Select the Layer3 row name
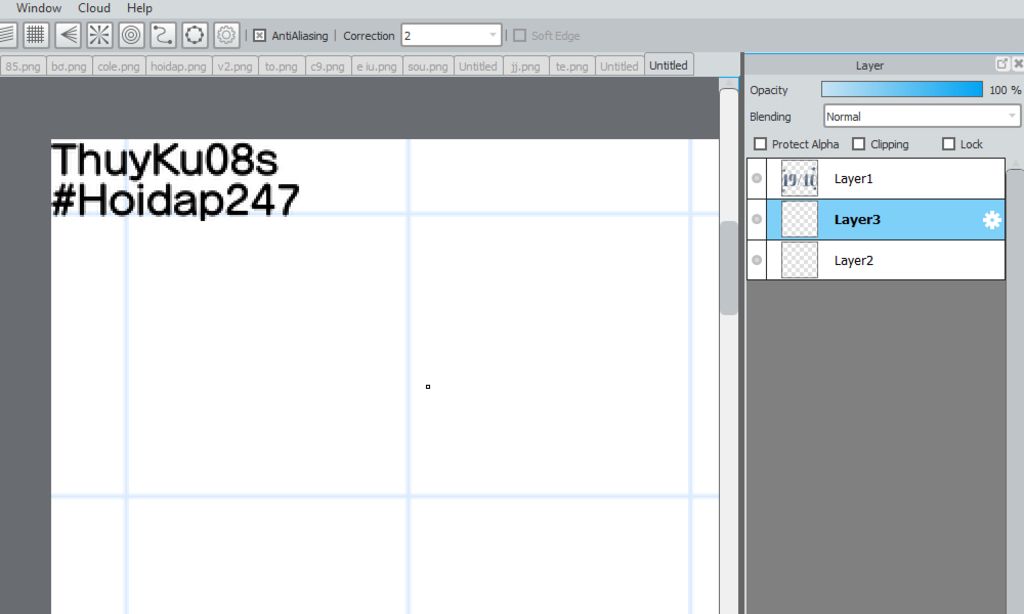Viewport: 1024px width, 614px height. tap(857, 219)
